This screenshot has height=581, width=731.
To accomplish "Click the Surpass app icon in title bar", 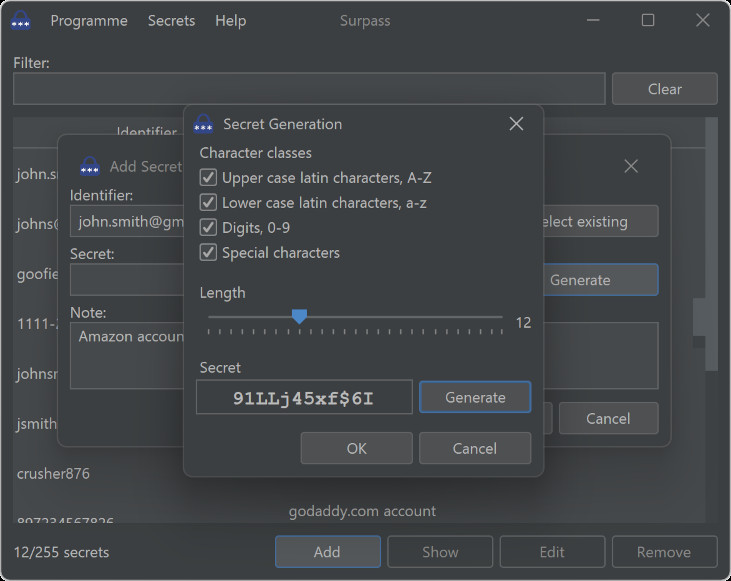I will tap(20, 20).
